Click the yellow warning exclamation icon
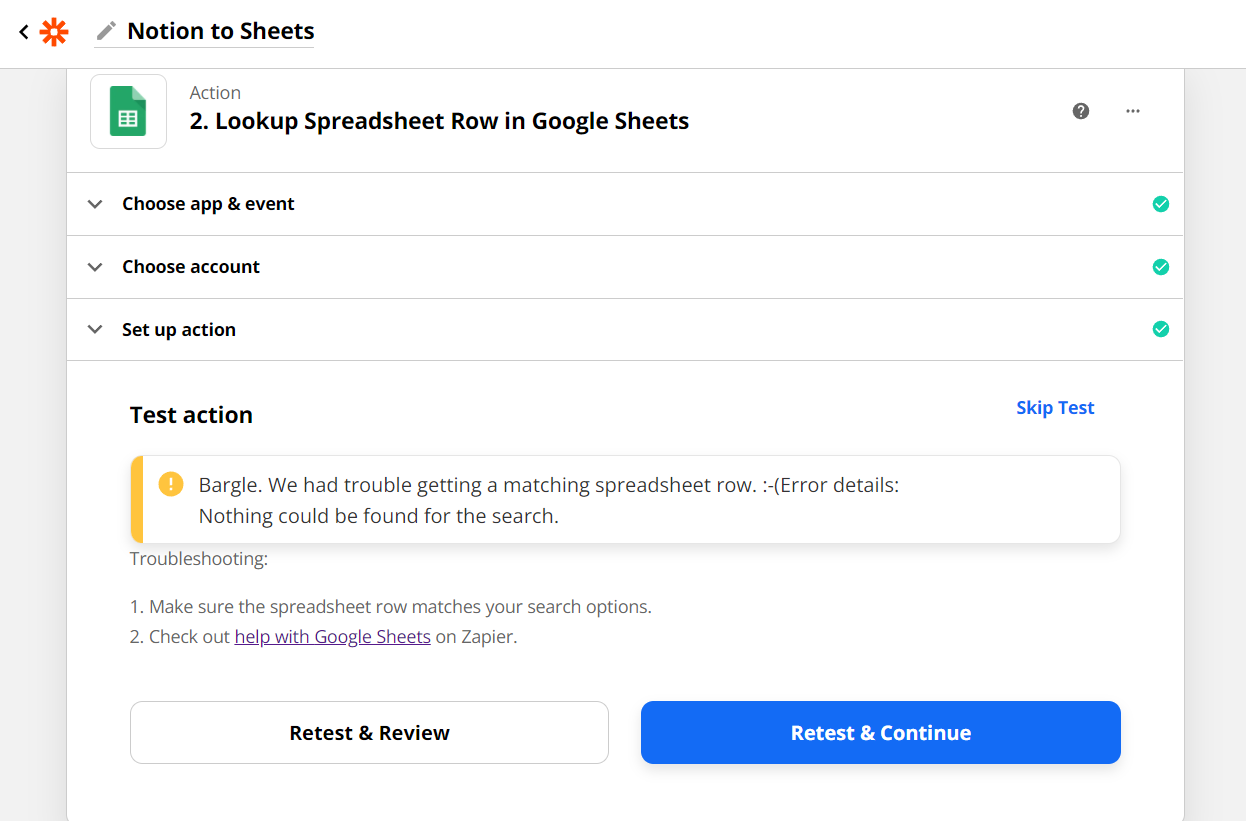This screenshot has width=1246, height=821. point(171,484)
